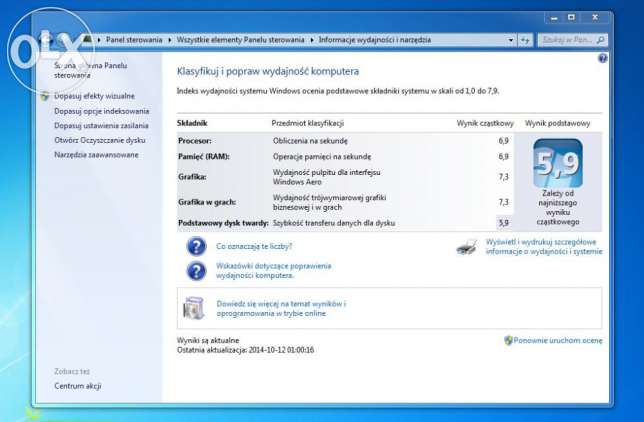Select 'Procesor:' row label
This screenshot has height=422, width=644.
coord(195,141)
